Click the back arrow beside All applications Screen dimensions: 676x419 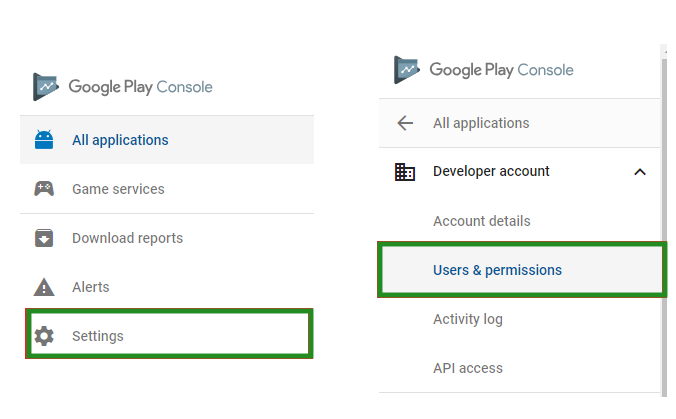click(x=405, y=123)
